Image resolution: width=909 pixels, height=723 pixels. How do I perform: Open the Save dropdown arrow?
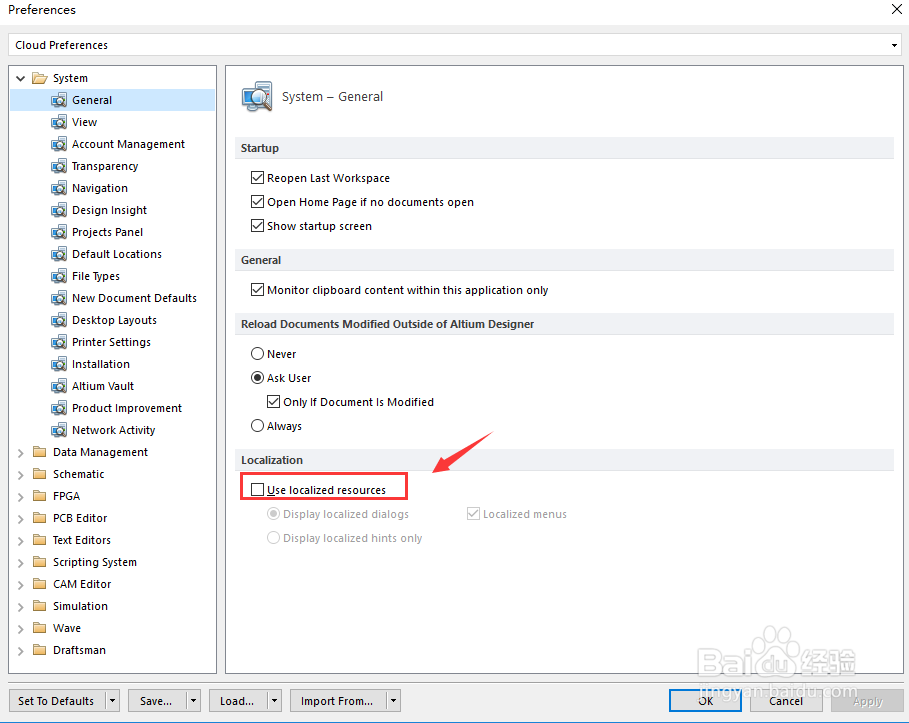[193, 701]
